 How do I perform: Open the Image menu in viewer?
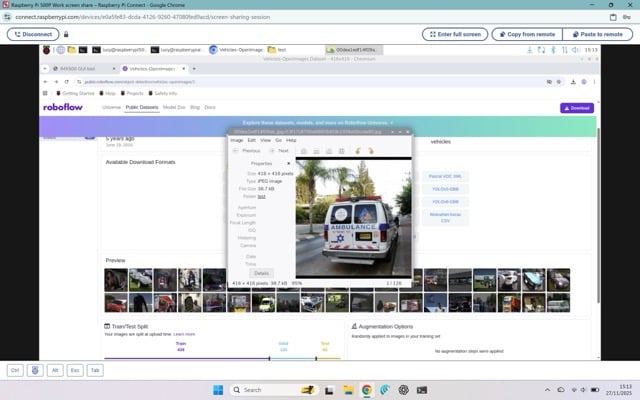(237, 140)
